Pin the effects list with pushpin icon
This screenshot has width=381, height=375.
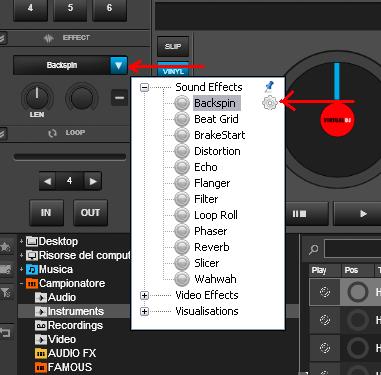coord(269,87)
